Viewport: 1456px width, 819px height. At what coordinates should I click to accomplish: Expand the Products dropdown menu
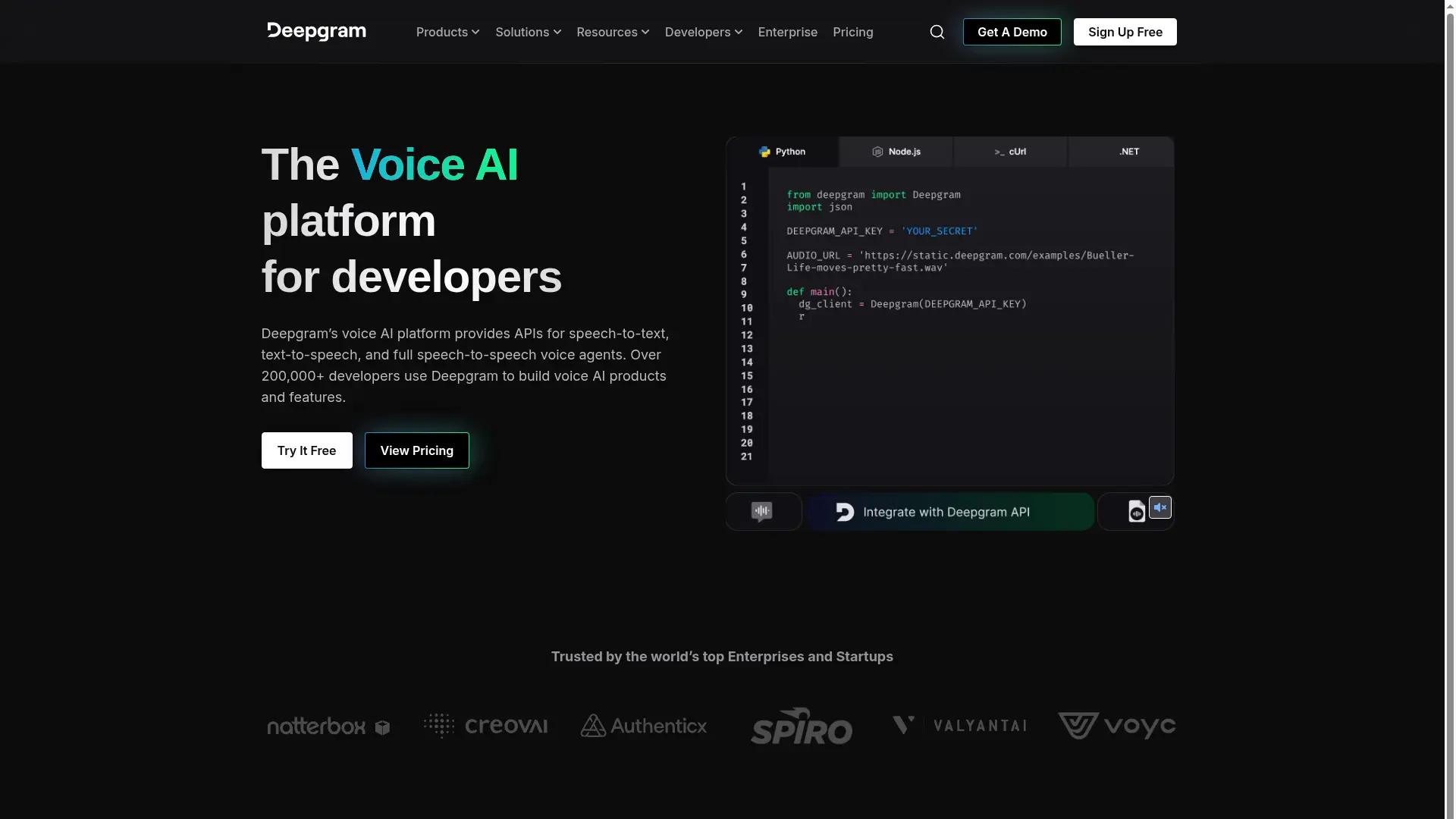pyautogui.click(x=447, y=32)
